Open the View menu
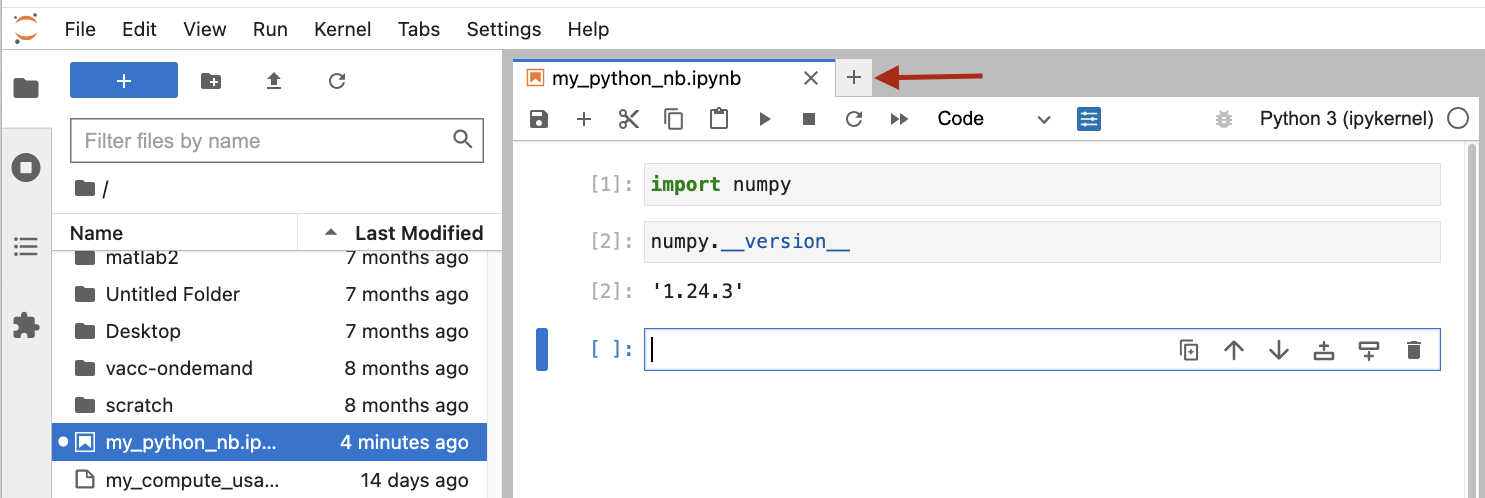1485x498 pixels. pyautogui.click(x=204, y=29)
